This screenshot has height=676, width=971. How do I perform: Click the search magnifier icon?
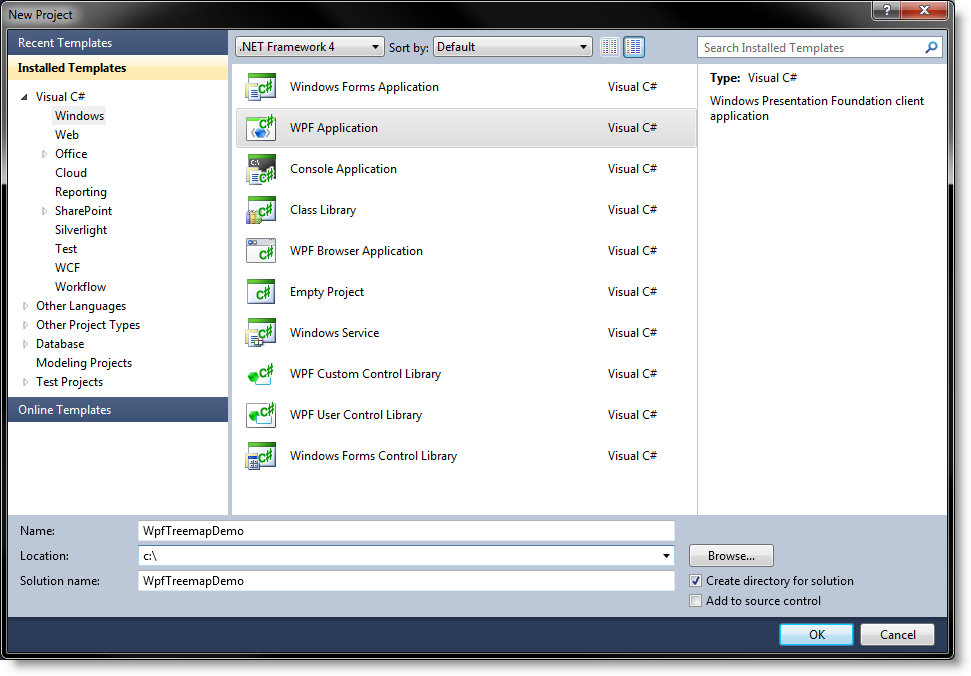pyautogui.click(x=931, y=48)
